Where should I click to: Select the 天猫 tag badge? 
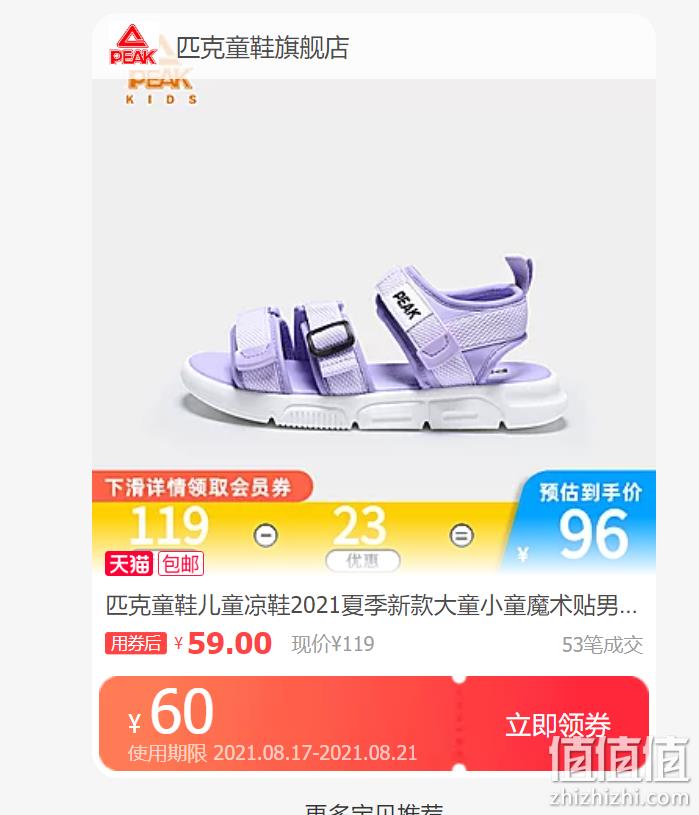[129, 564]
